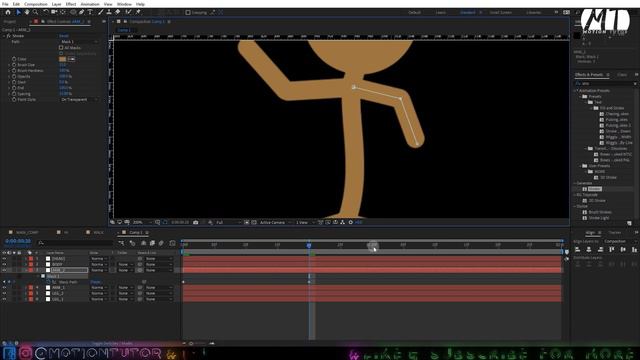Select the Puppet Pin tool

point(138,12)
